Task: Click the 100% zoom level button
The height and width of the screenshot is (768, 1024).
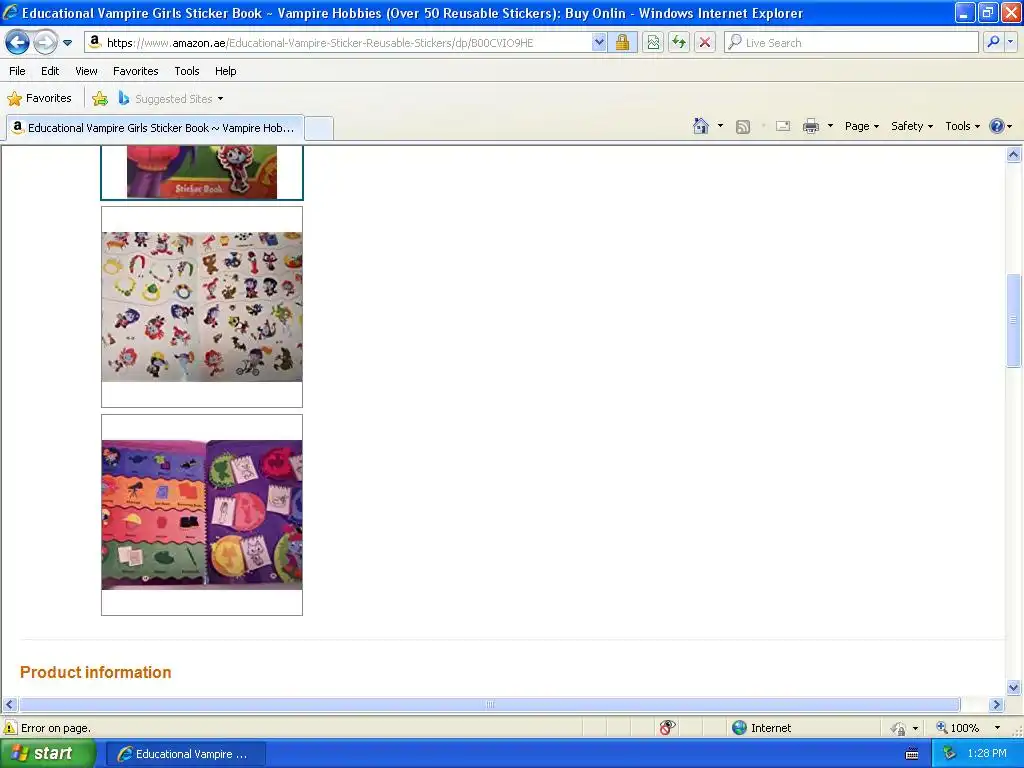Action: coord(958,728)
